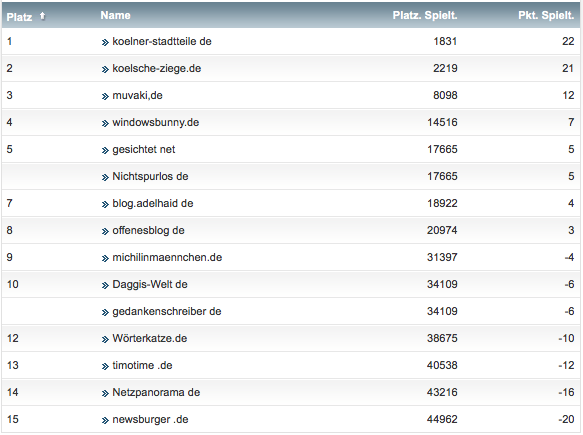583x435 pixels.
Task: Click arrow icon before newsburger .de
Action: 105,420
